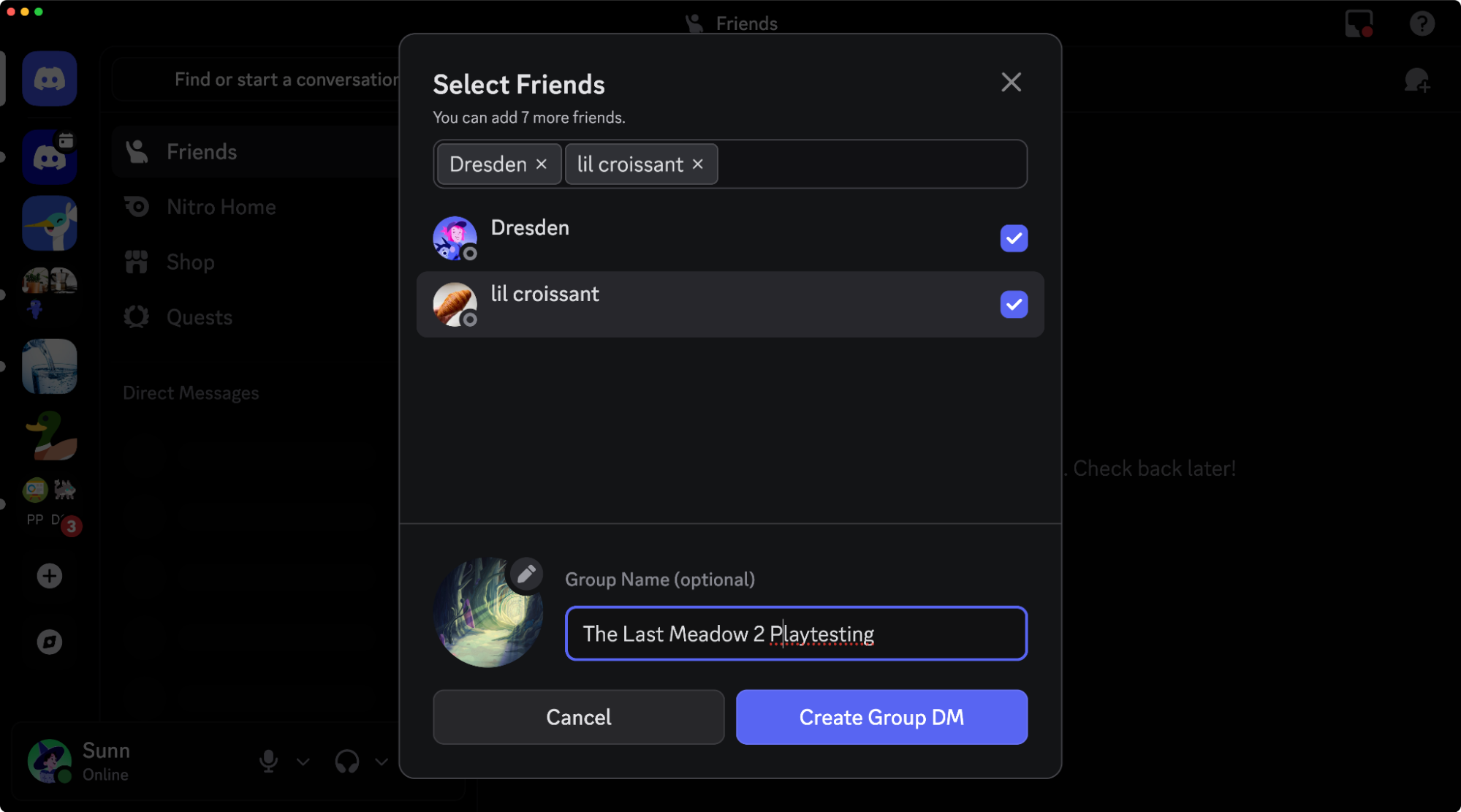Screen dimensions: 1461x812
Task: Uncheck lil croissant in the friends list
Action: click(x=1014, y=305)
